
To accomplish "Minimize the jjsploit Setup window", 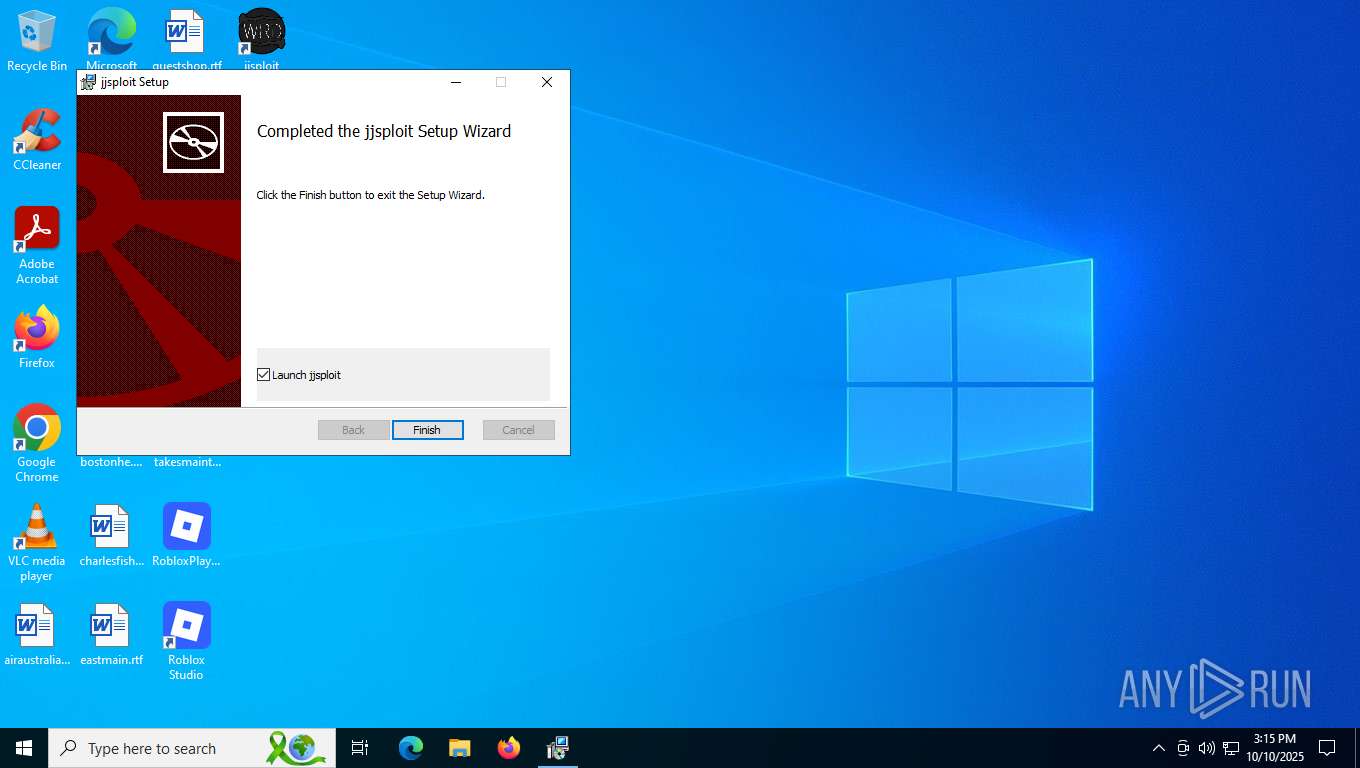I will click(456, 82).
